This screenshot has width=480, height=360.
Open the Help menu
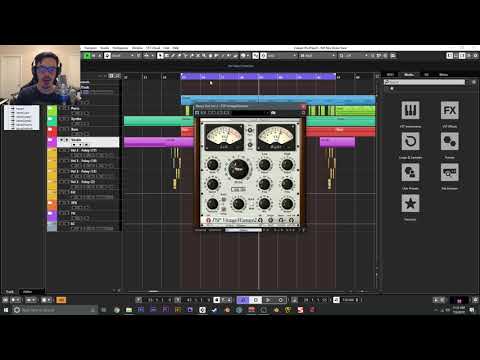coord(176,48)
